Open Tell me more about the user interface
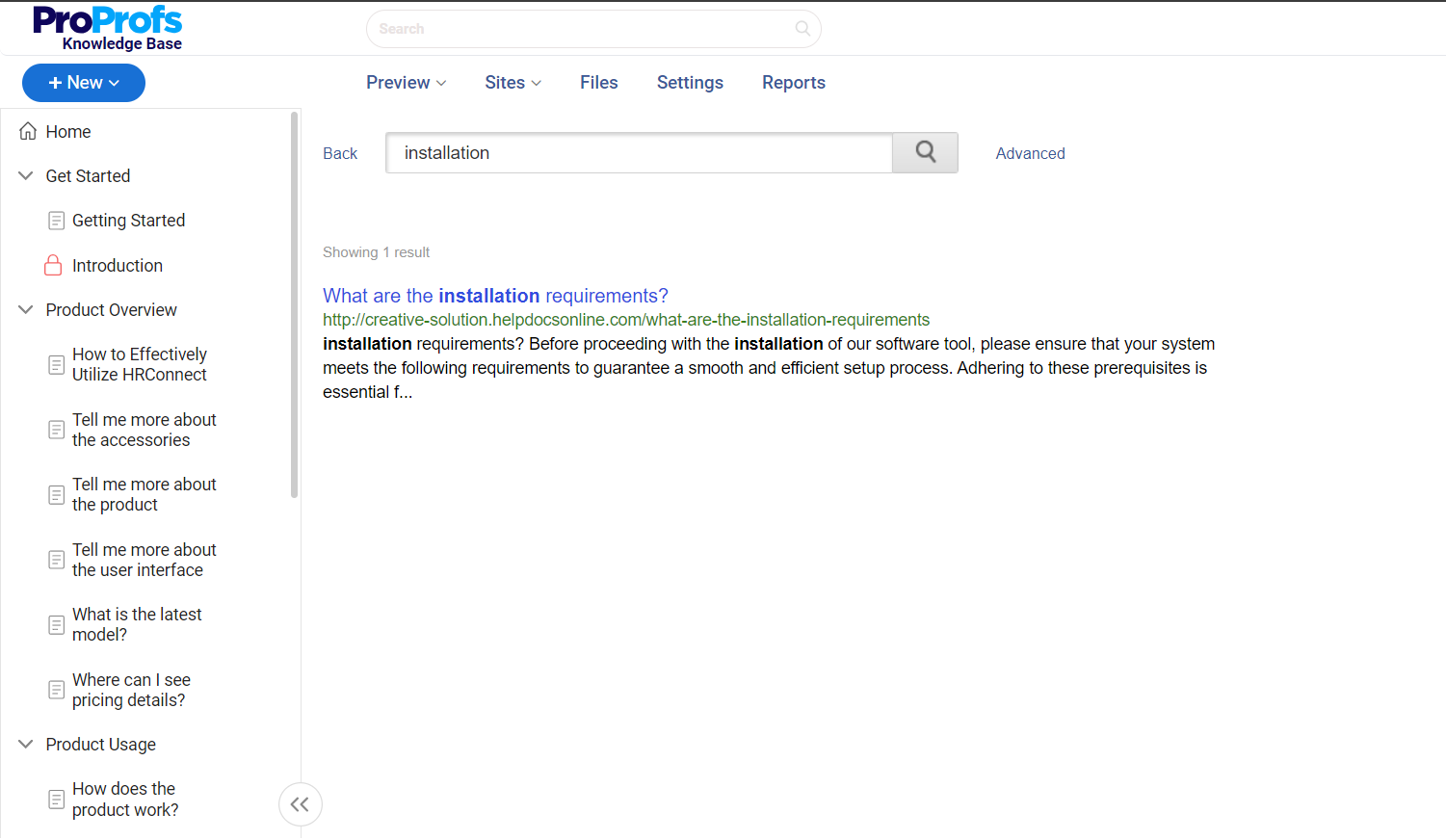 click(145, 560)
